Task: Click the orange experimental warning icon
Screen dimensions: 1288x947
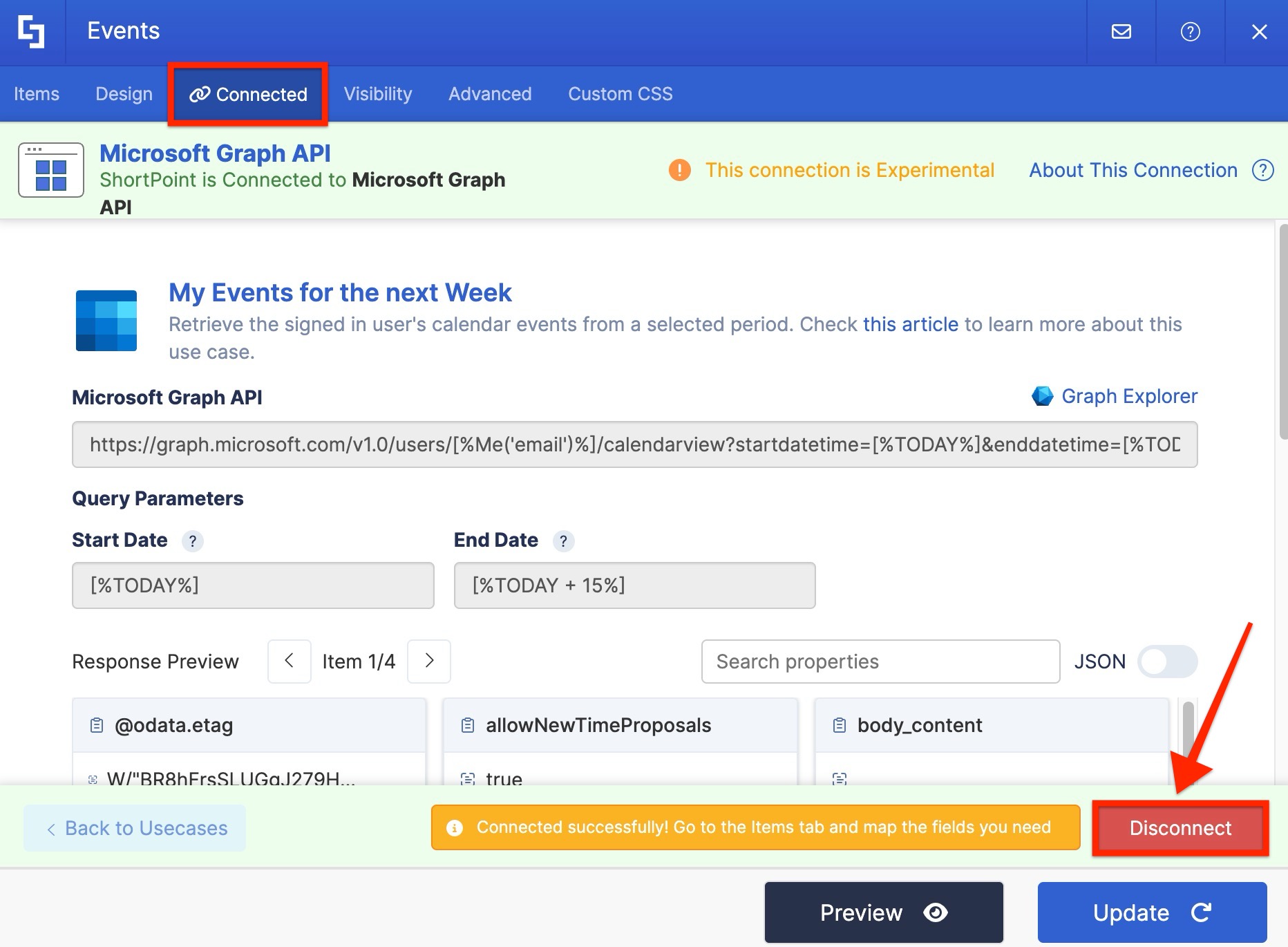Action: pos(679,170)
